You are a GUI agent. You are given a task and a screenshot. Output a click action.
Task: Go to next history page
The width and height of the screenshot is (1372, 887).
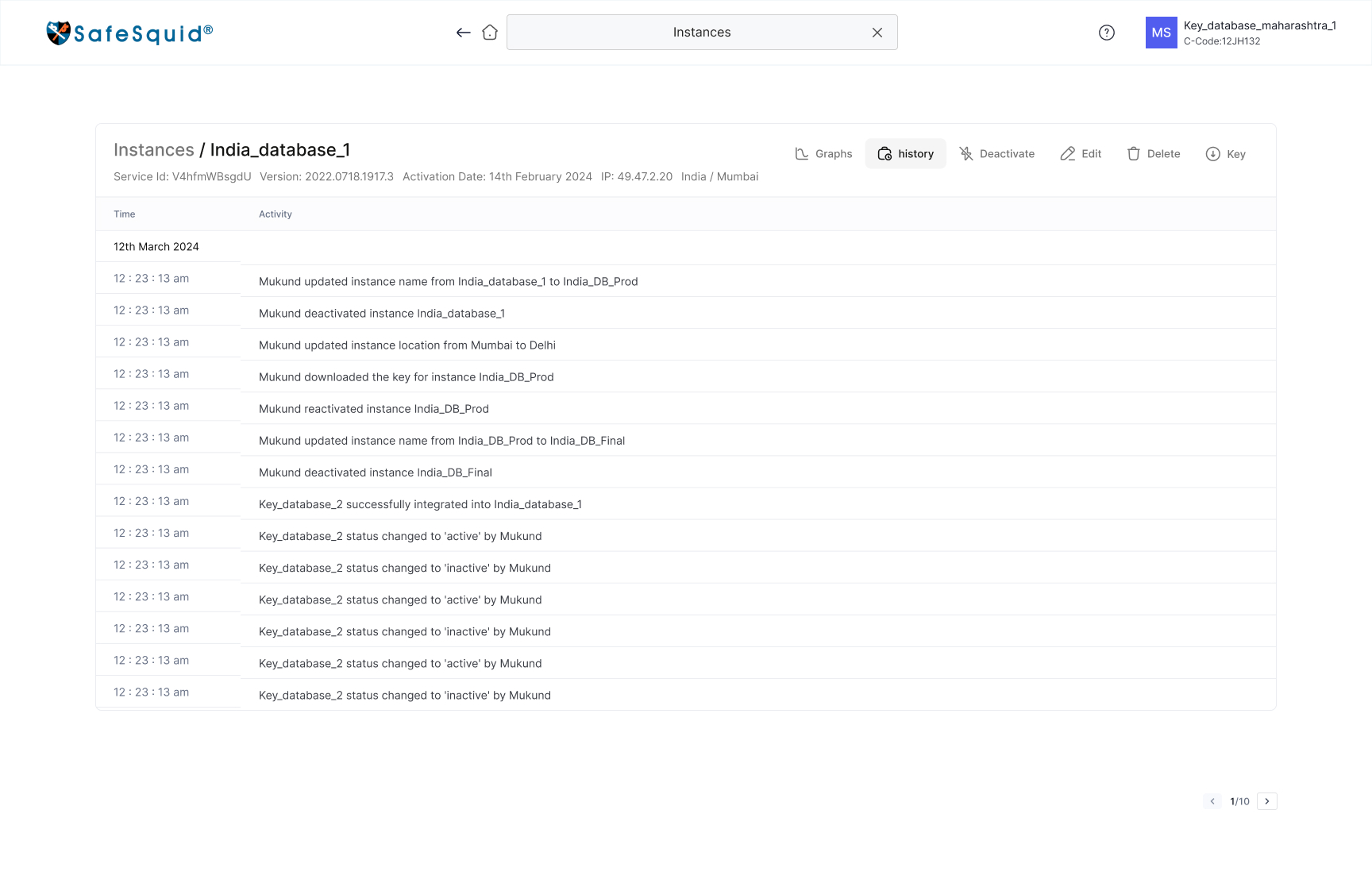(1267, 801)
